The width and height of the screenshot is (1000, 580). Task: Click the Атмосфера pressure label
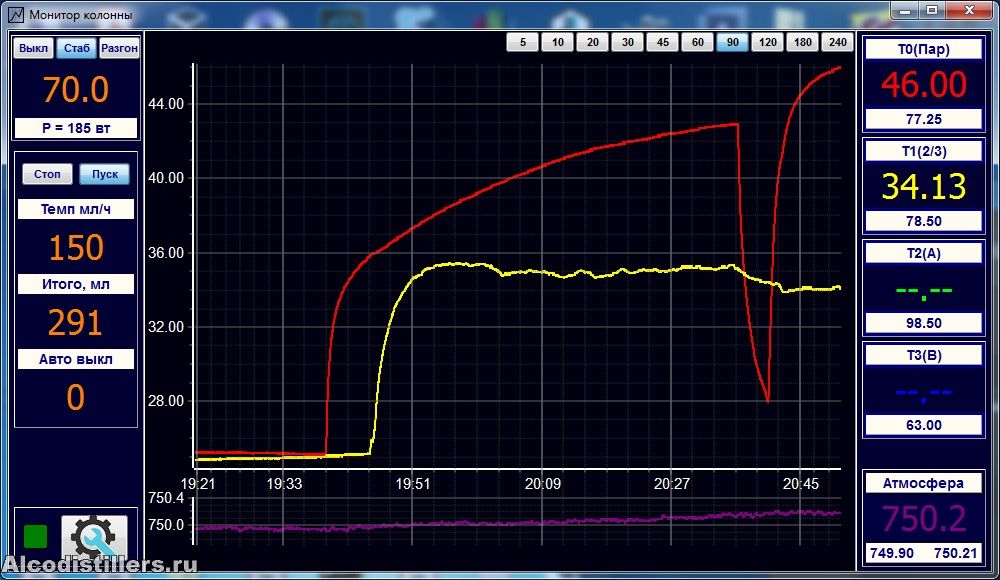pos(923,483)
